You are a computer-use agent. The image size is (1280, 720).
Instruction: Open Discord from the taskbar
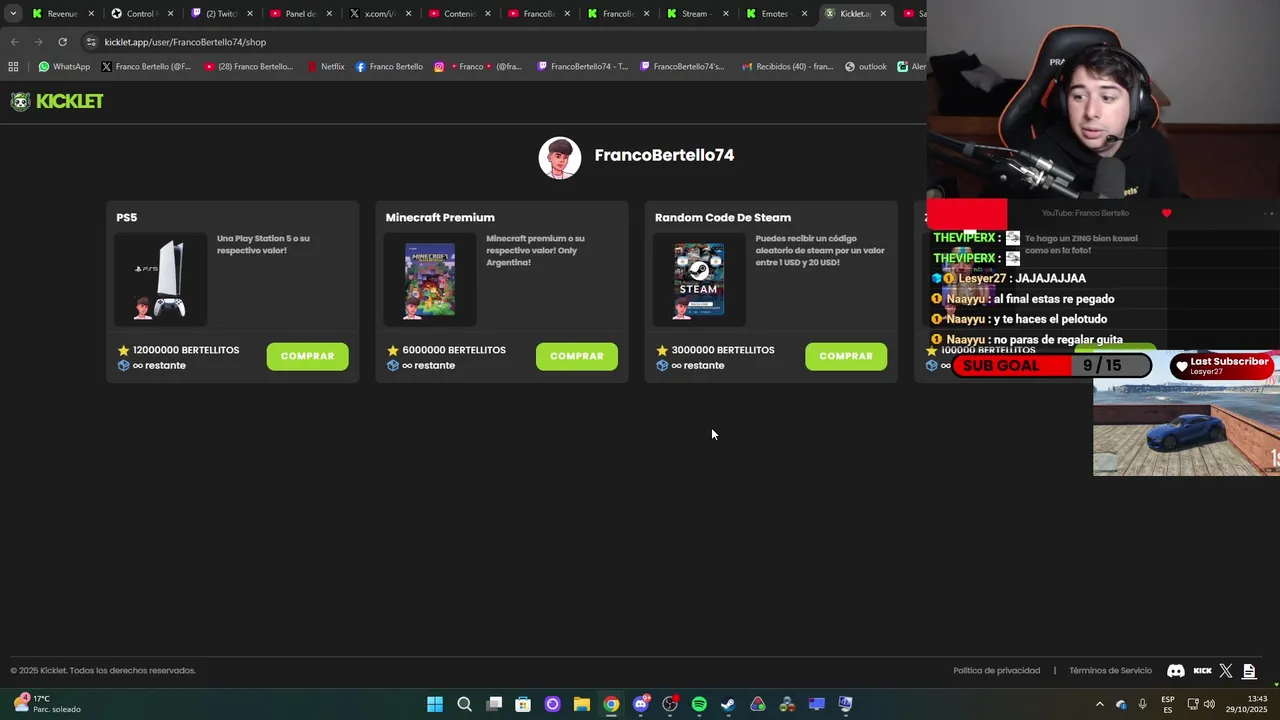click(x=641, y=704)
